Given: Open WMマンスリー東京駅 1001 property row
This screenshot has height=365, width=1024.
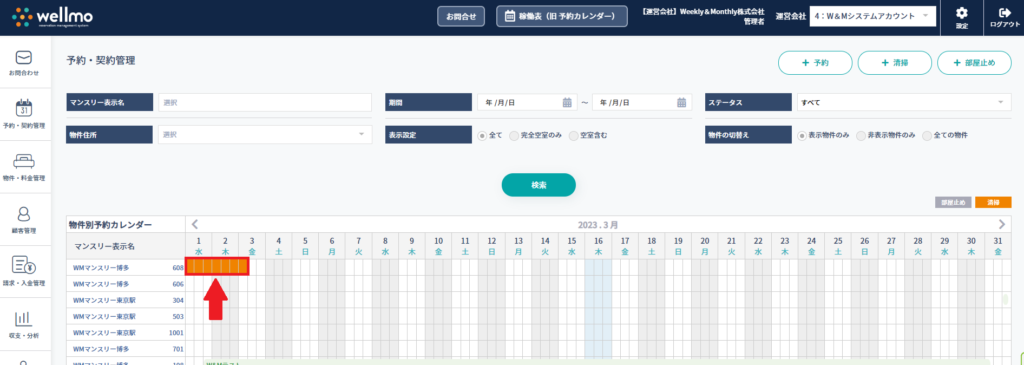Looking at the screenshot, I should [126, 332].
